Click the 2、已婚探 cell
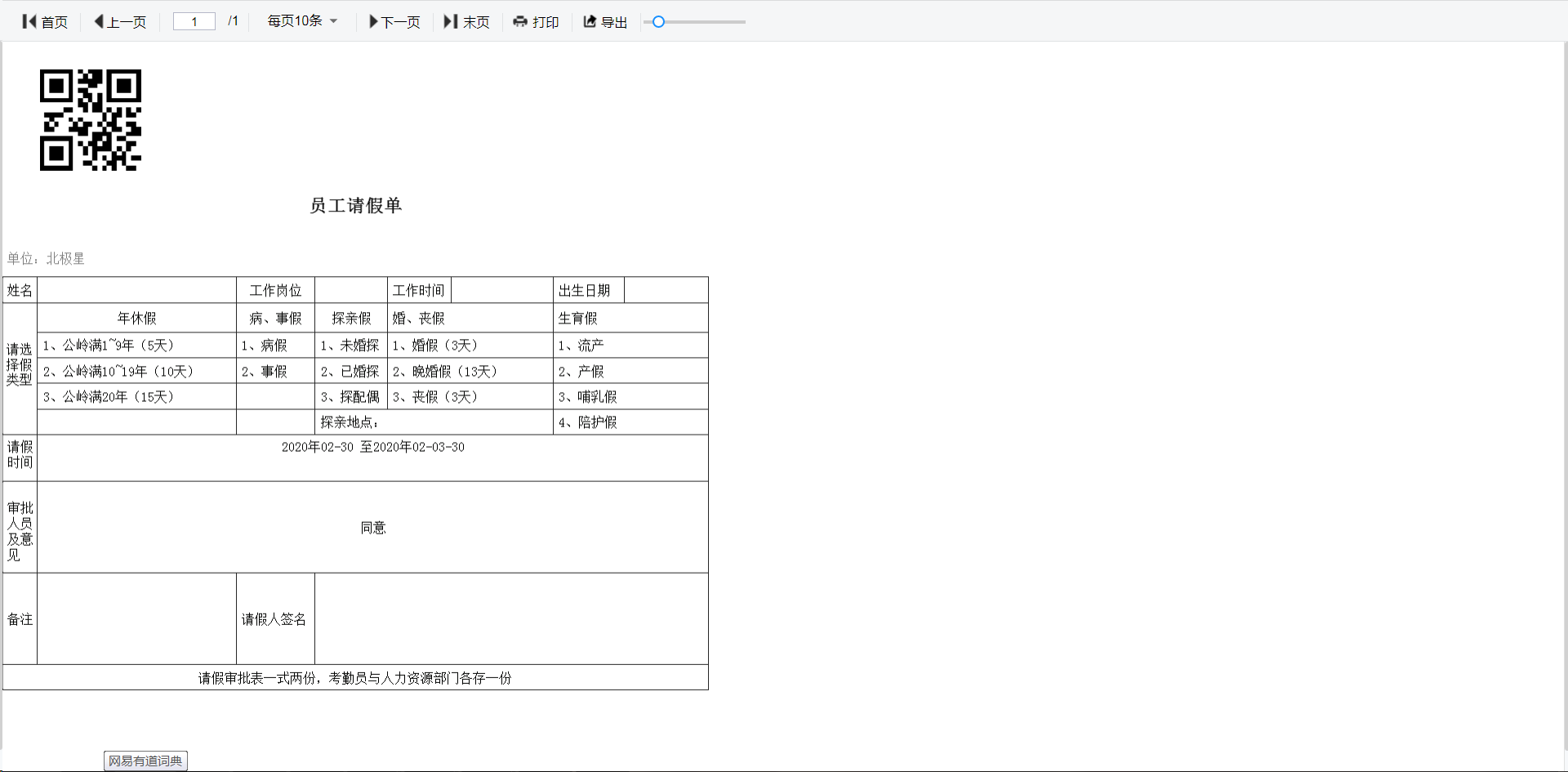 [x=351, y=372]
